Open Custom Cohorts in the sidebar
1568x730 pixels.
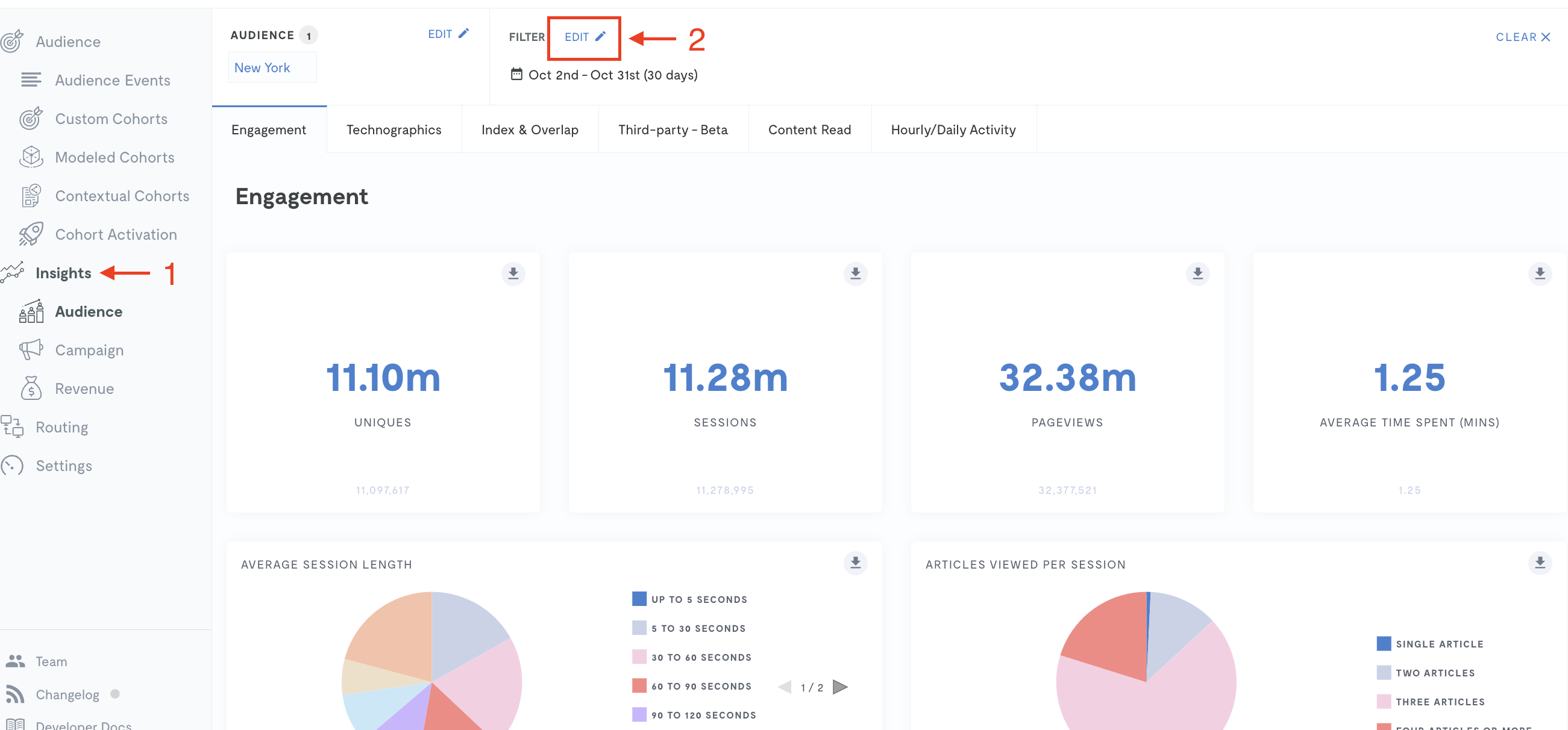coord(111,119)
